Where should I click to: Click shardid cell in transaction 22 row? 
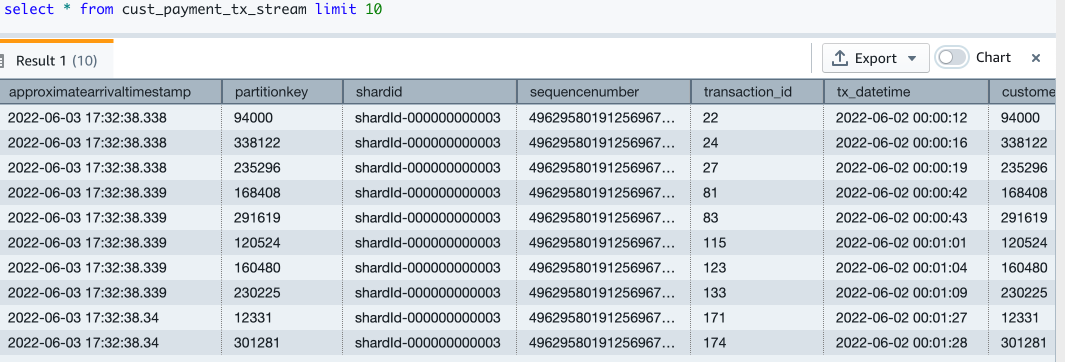pos(430,117)
